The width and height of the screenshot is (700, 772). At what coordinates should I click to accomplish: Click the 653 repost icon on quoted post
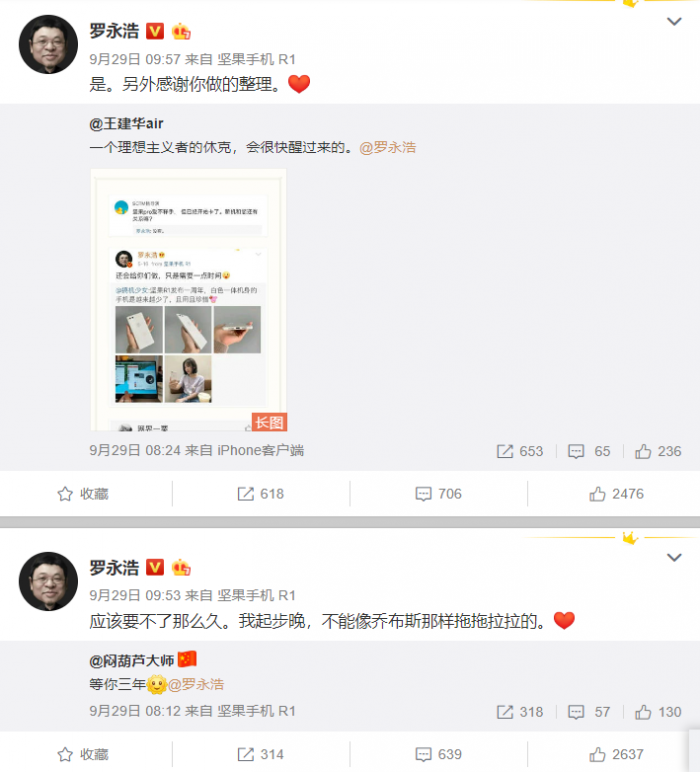click(x=520, y=451)
